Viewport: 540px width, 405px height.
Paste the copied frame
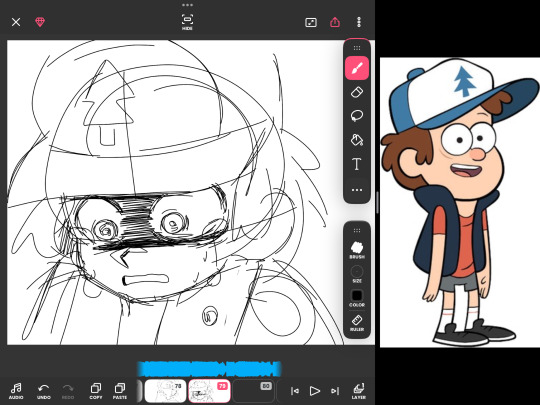click(120, 391)
